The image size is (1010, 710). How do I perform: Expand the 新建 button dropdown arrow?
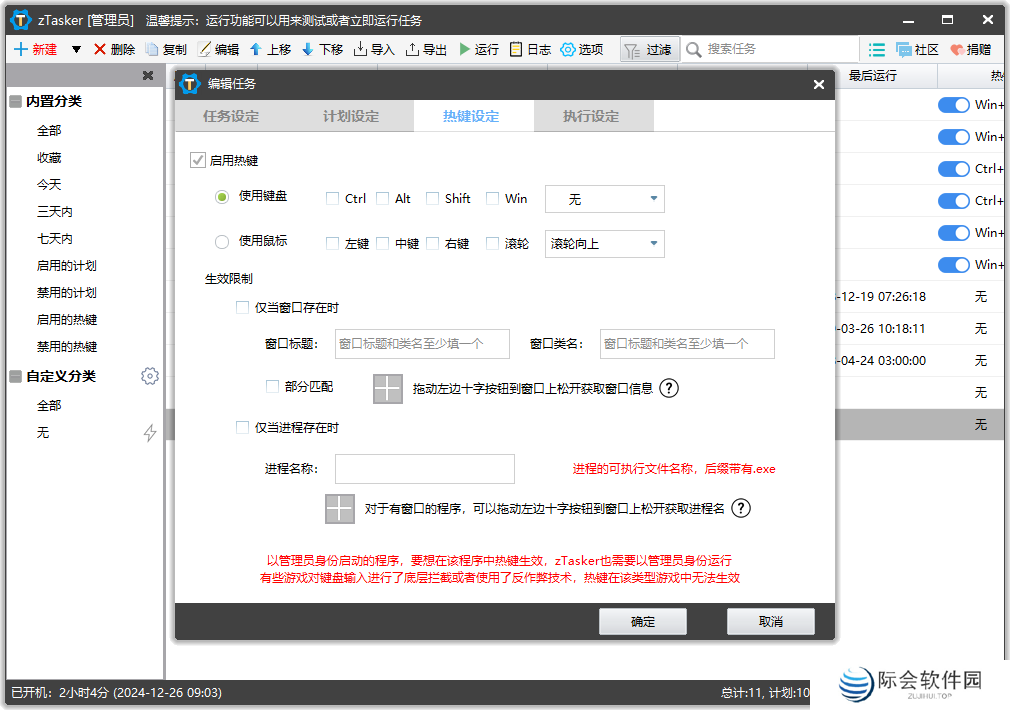pos(74,49)
